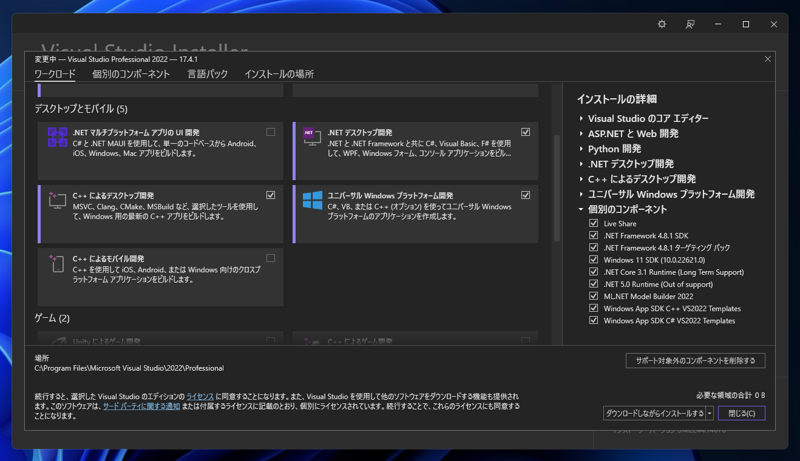Uncheck Windows App SDK C++ VS2022 Templates
The height and width of the screenshot is (461, 800).
pos(593,309)
